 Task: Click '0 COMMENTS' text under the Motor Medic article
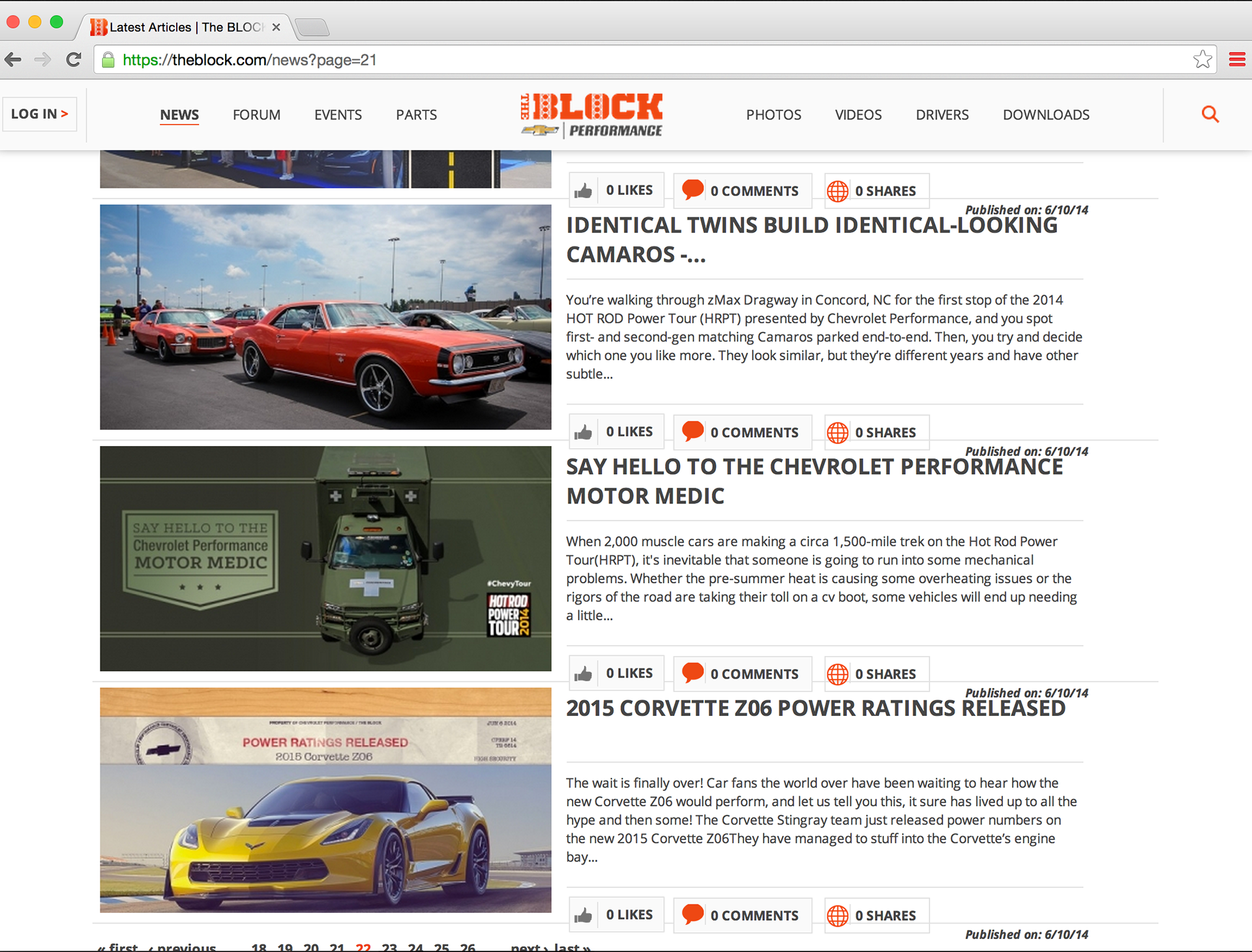(x=754, y=674)
